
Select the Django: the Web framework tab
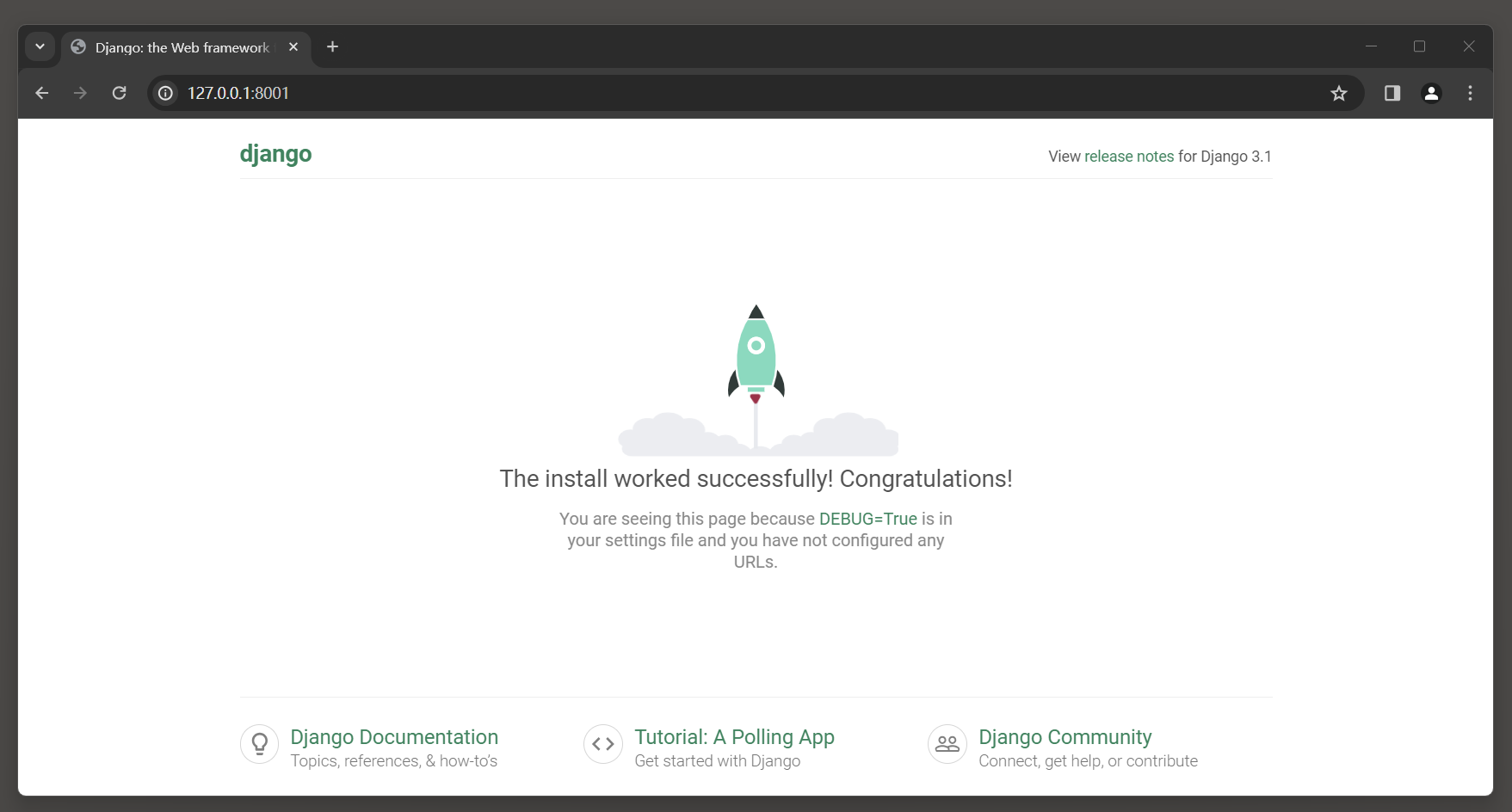pyautogui.click(x=186, y=47)
